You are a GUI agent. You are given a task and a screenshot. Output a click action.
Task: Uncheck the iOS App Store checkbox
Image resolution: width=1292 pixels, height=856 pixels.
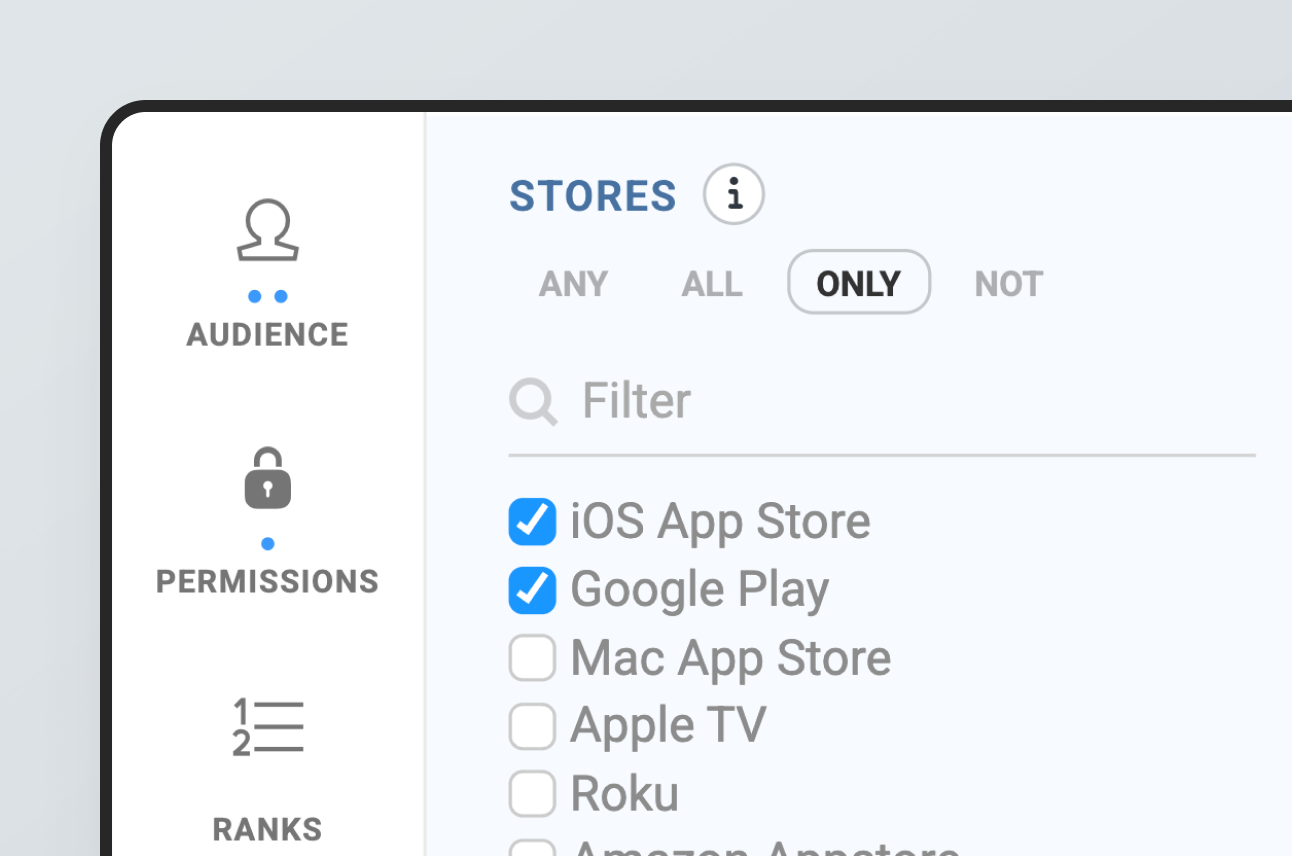coord(532,521)
